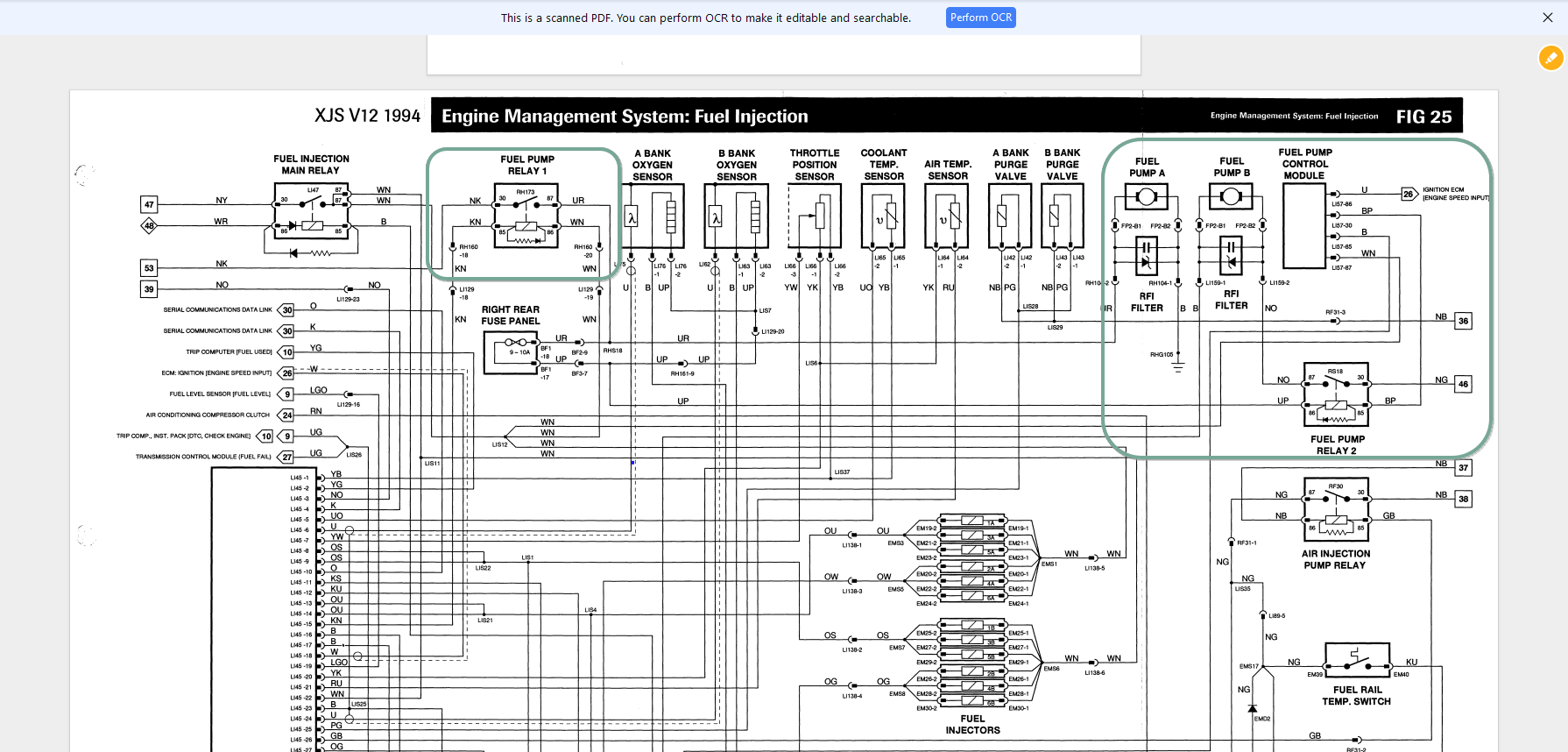Select the Fuel Pump A motor symbol
This screenshot has width=1568, height=752.
coord(1146,196)
